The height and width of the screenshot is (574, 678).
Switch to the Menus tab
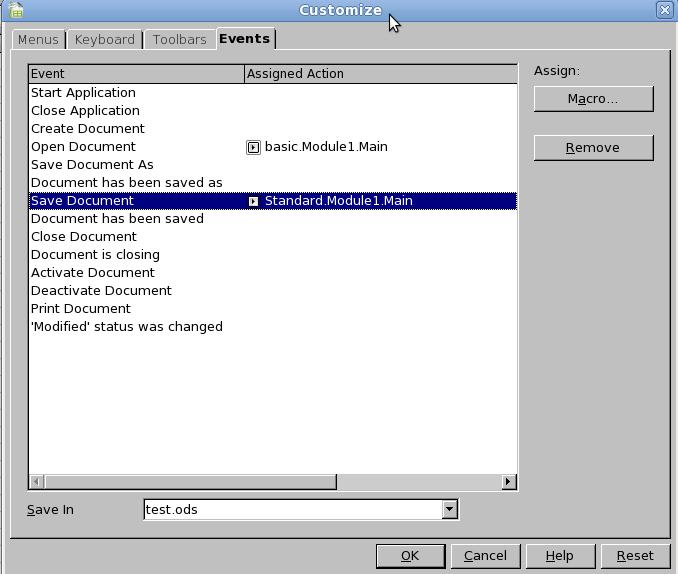click(x=38, y=39)
